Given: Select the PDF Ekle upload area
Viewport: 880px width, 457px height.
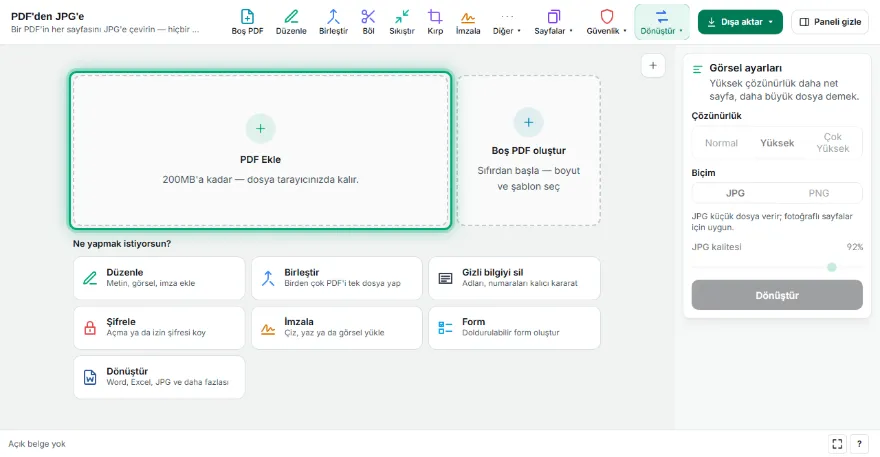Looking at the screenshot, I should [260, 150].
